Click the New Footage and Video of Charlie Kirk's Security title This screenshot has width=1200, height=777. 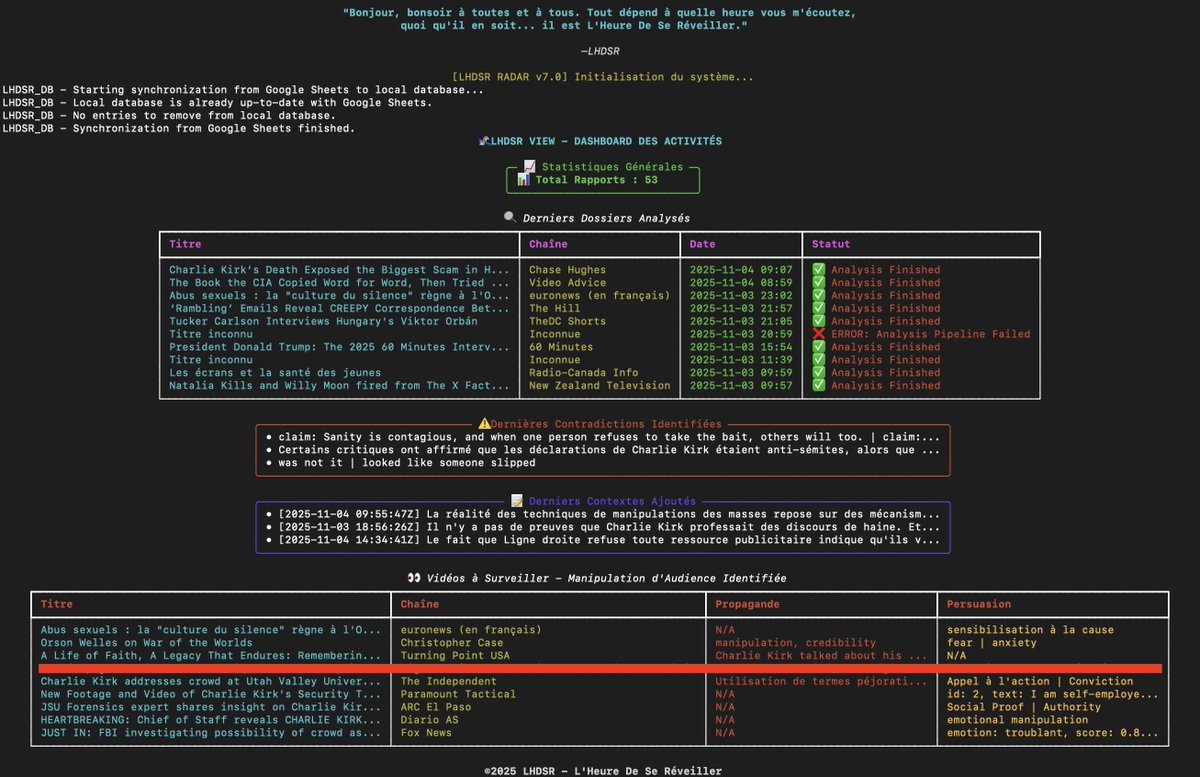211,694
